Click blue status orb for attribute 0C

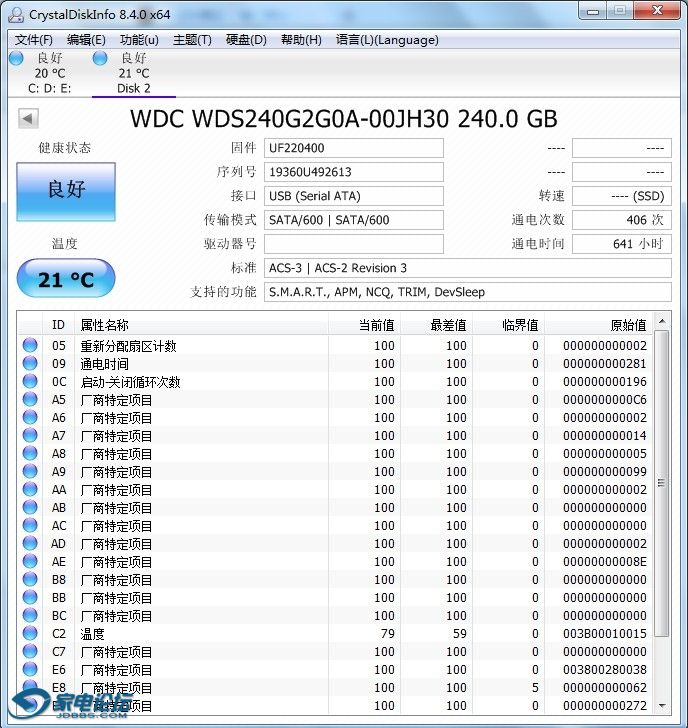pyautogui.click(x=30, y=381)
